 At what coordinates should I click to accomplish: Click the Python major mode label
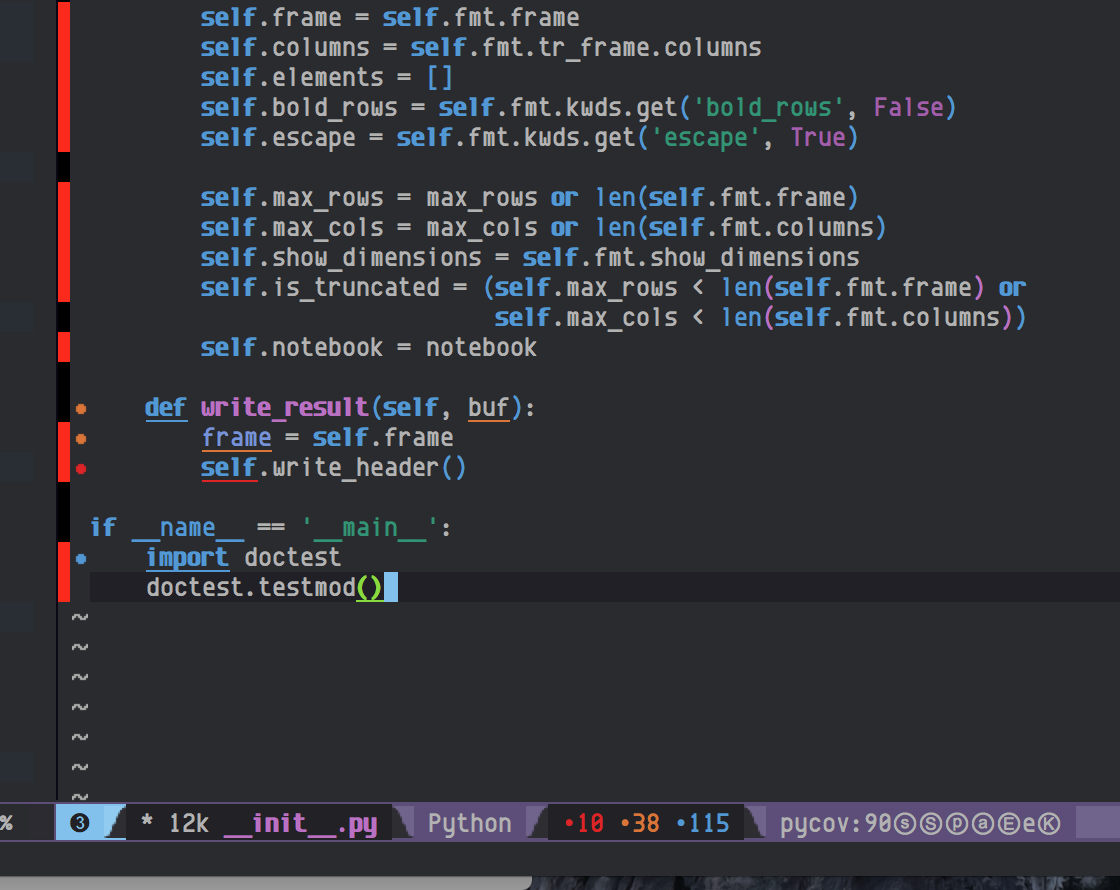[469, 824]
